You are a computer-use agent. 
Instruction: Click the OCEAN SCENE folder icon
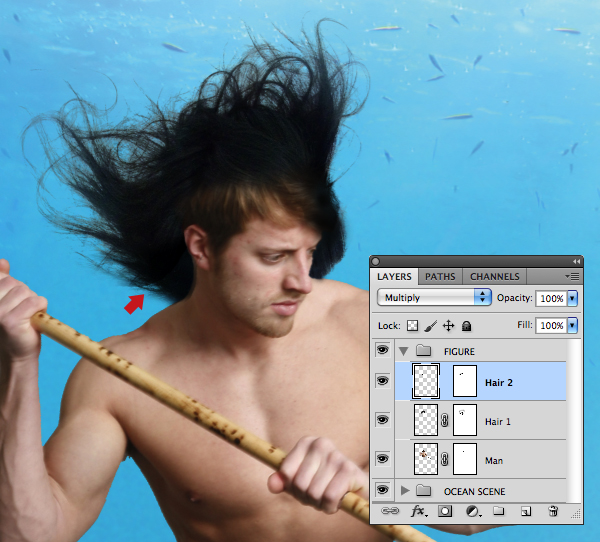[423, 490]
